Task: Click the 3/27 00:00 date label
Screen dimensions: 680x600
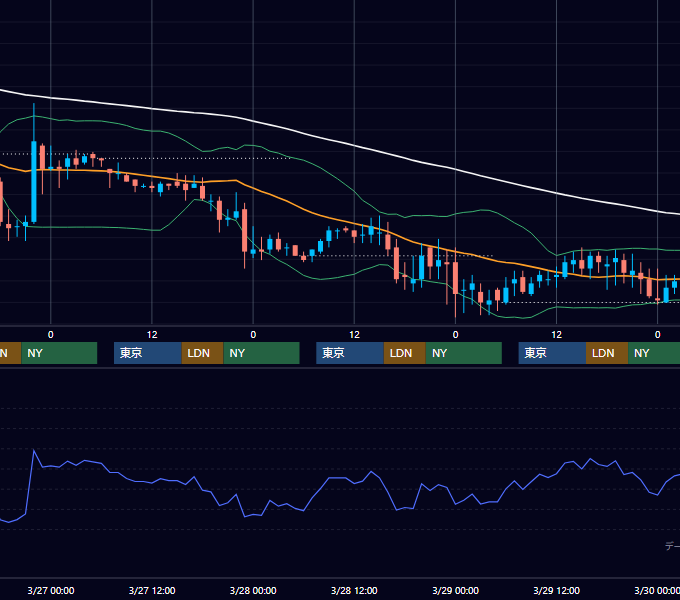Action: tap(51, 590)
